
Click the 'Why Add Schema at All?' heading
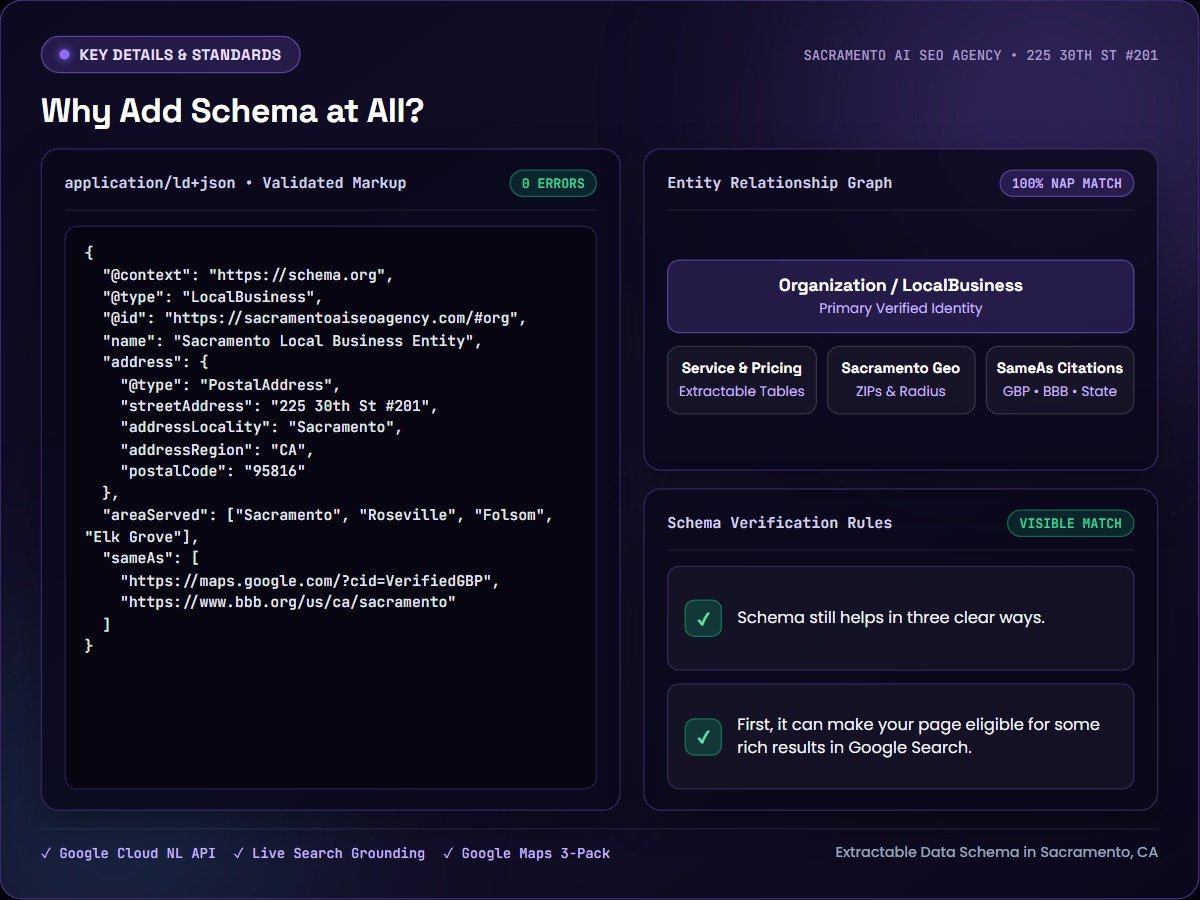point(232,111)
